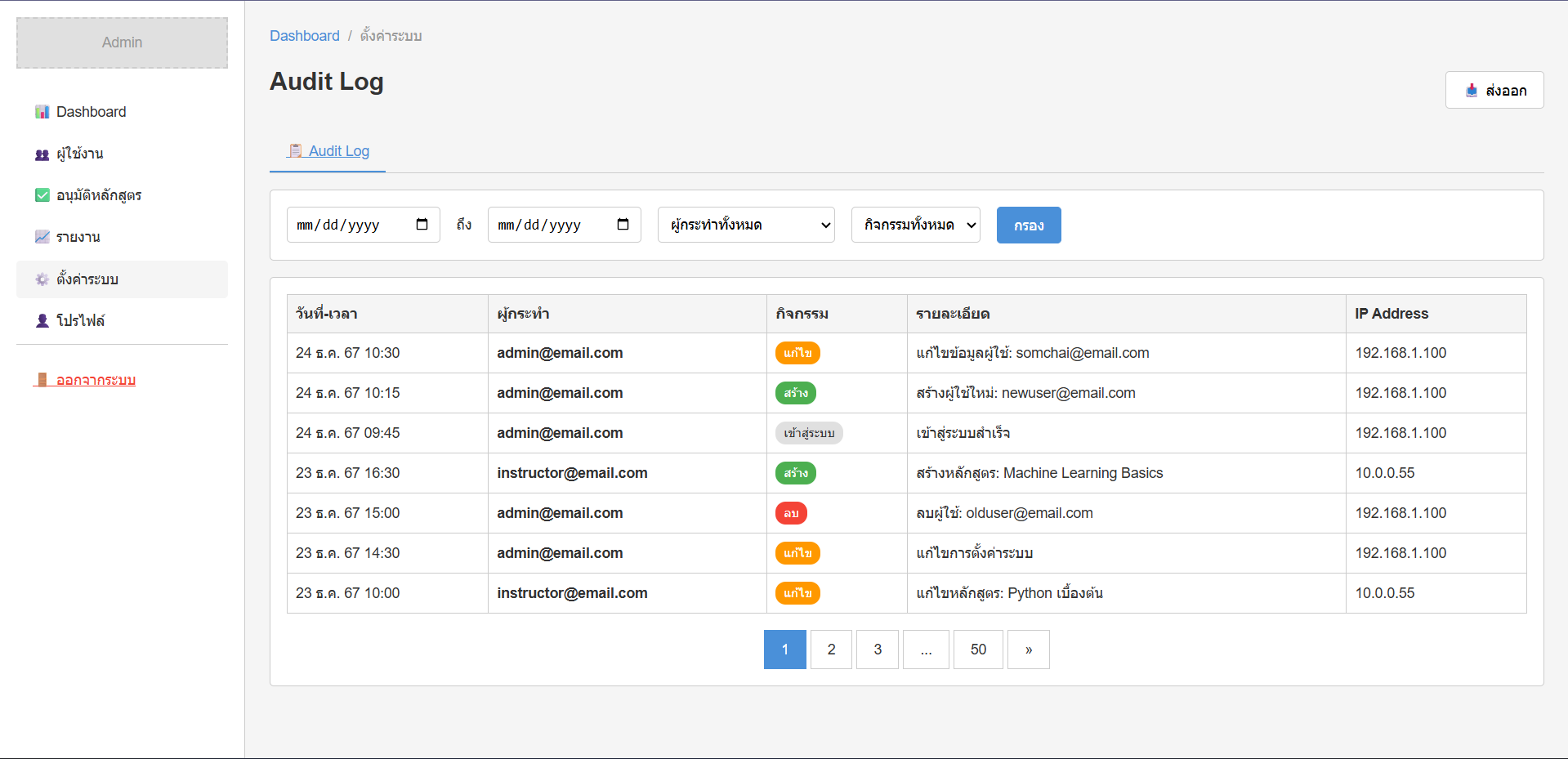Click the green checkmark icon for อนุมัติหลักสูตร

tap(42, 195)
